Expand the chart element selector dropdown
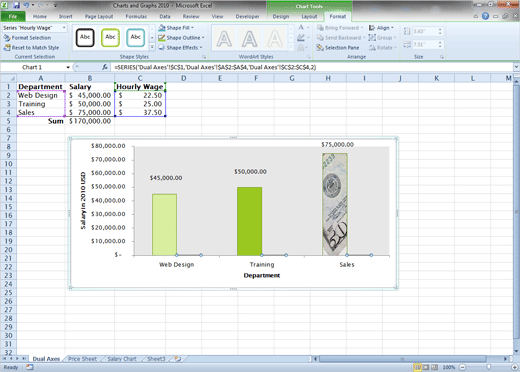520x372 pixels. click(x=64, y=28)
